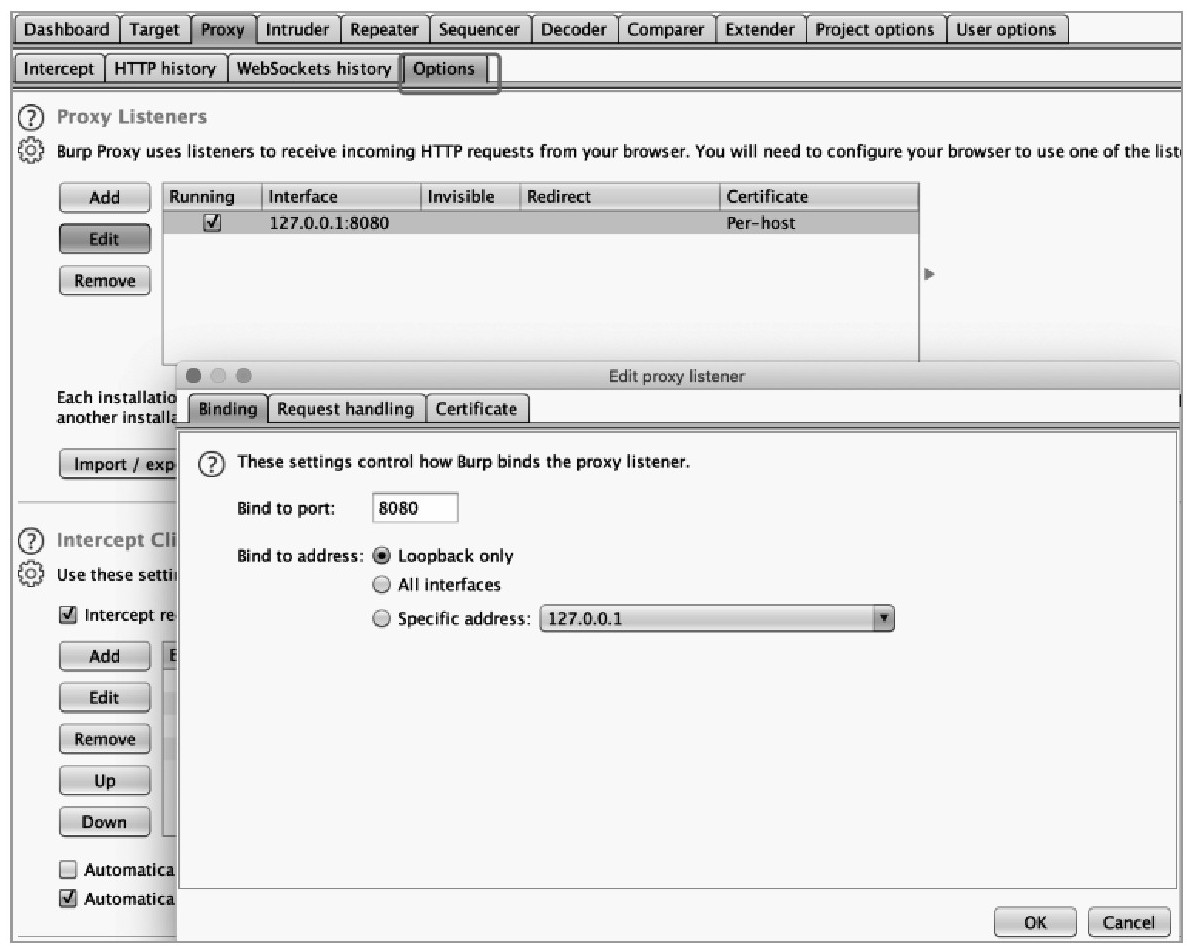
Task: Click Remove button under Proxy Listeners
Action: 104,281
